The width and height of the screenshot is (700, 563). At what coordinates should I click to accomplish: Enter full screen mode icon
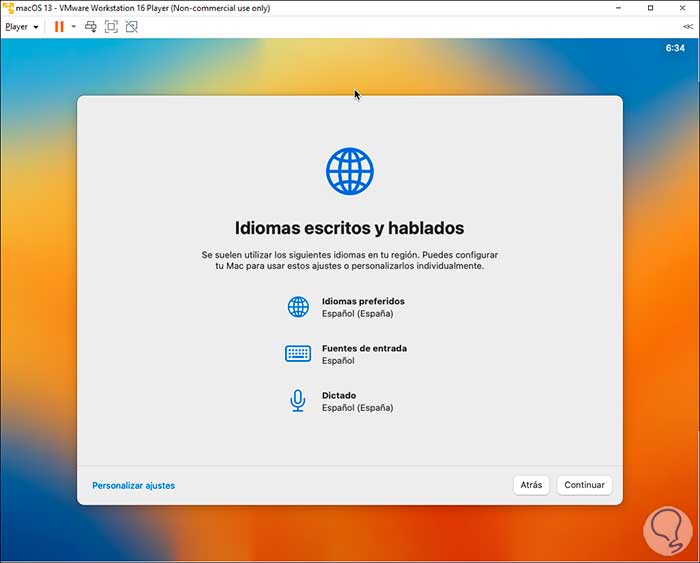[x=111, y=27]
